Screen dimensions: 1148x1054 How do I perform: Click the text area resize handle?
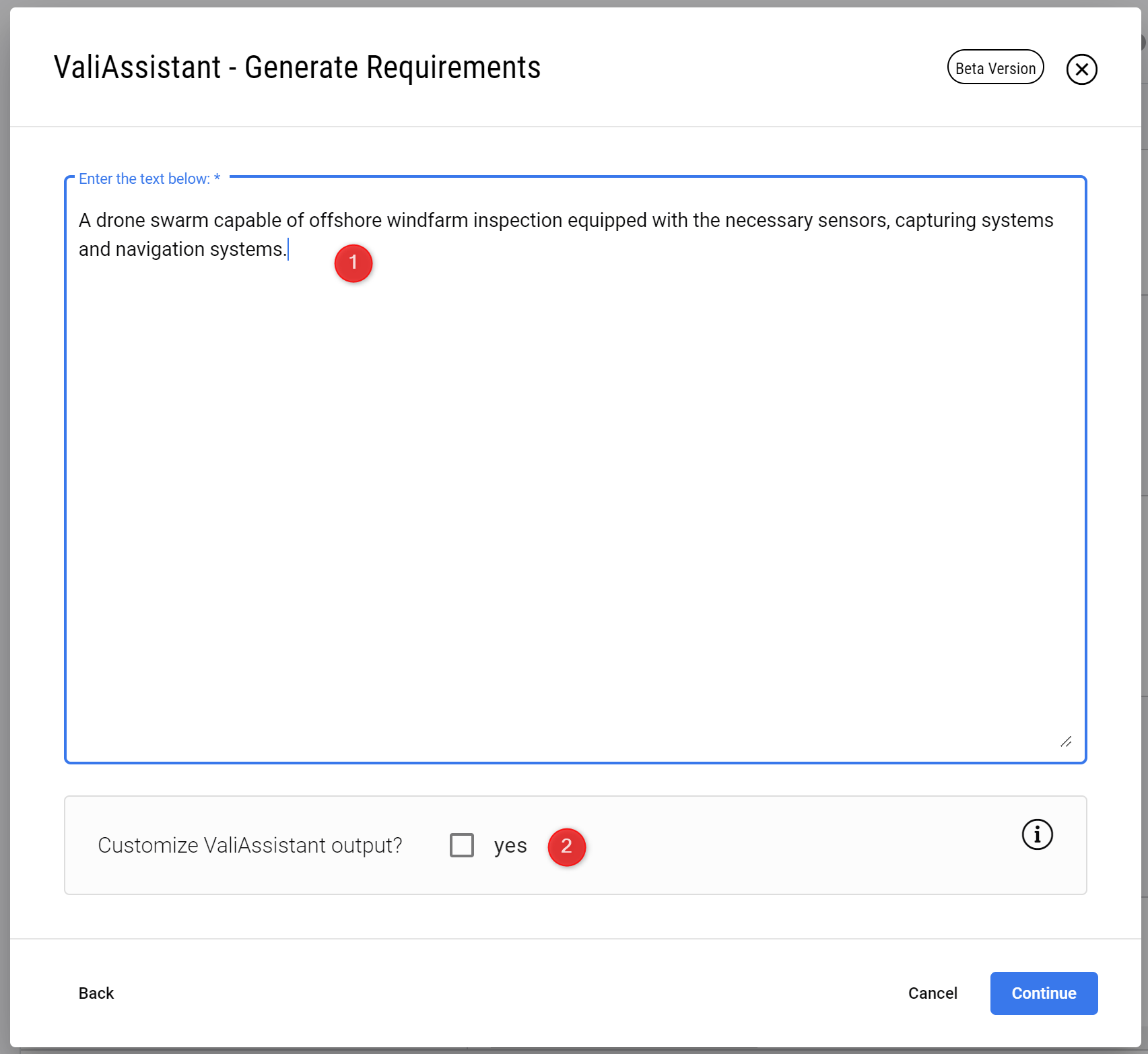point(1066,742)
